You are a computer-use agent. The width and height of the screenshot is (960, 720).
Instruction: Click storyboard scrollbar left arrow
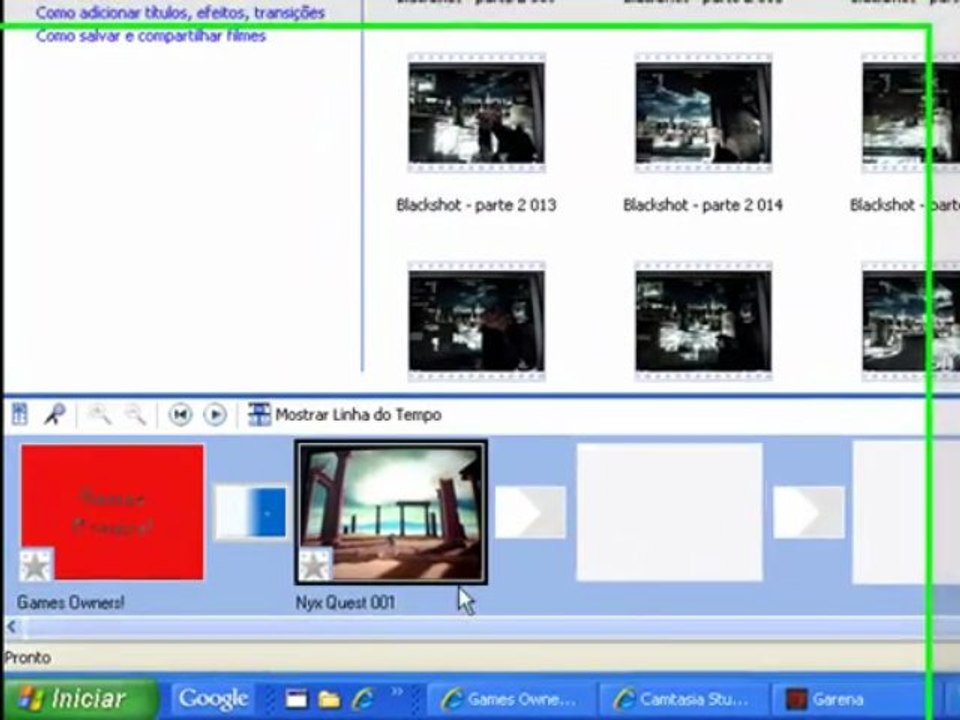click(11, 627)
